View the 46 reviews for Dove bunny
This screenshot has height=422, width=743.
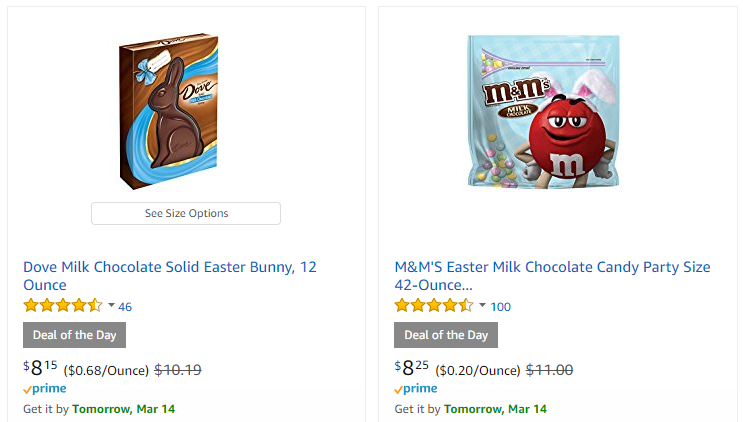coord(125,306)
